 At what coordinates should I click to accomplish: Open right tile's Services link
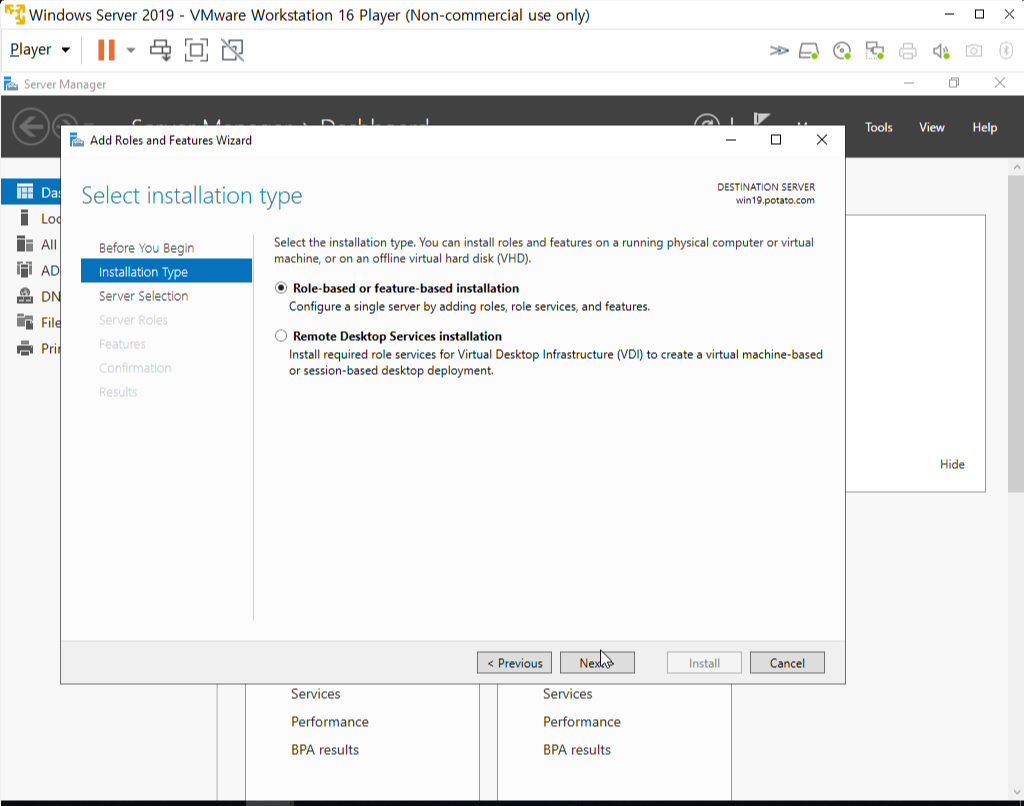pos(568,694)
